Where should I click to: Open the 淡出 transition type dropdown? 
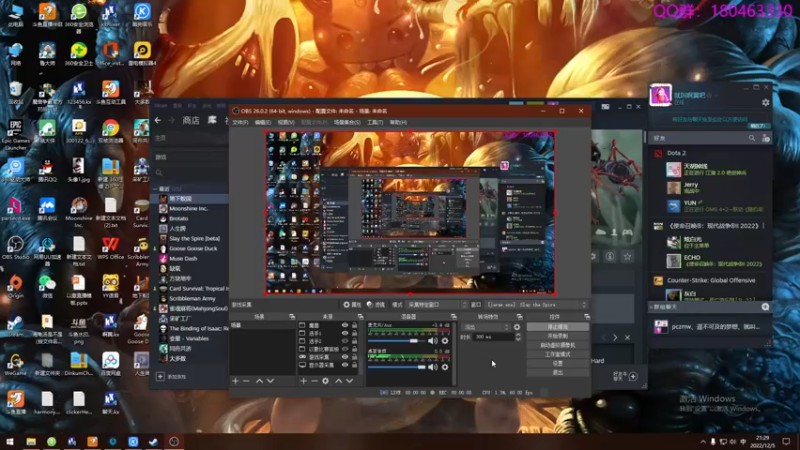[485, 327]
